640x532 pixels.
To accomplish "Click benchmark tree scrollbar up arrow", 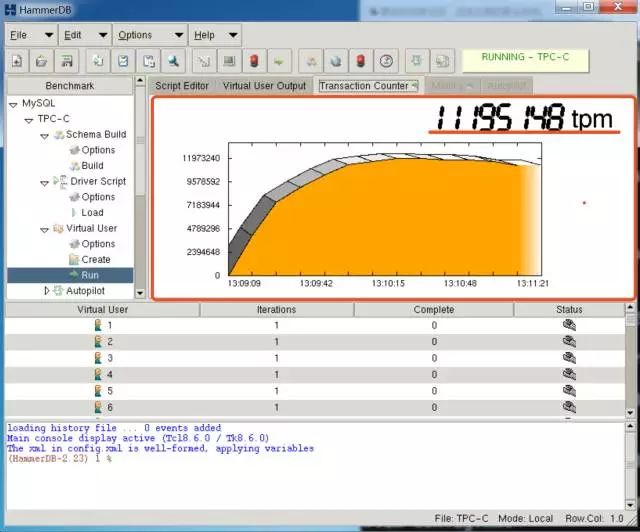I will 140,80.
